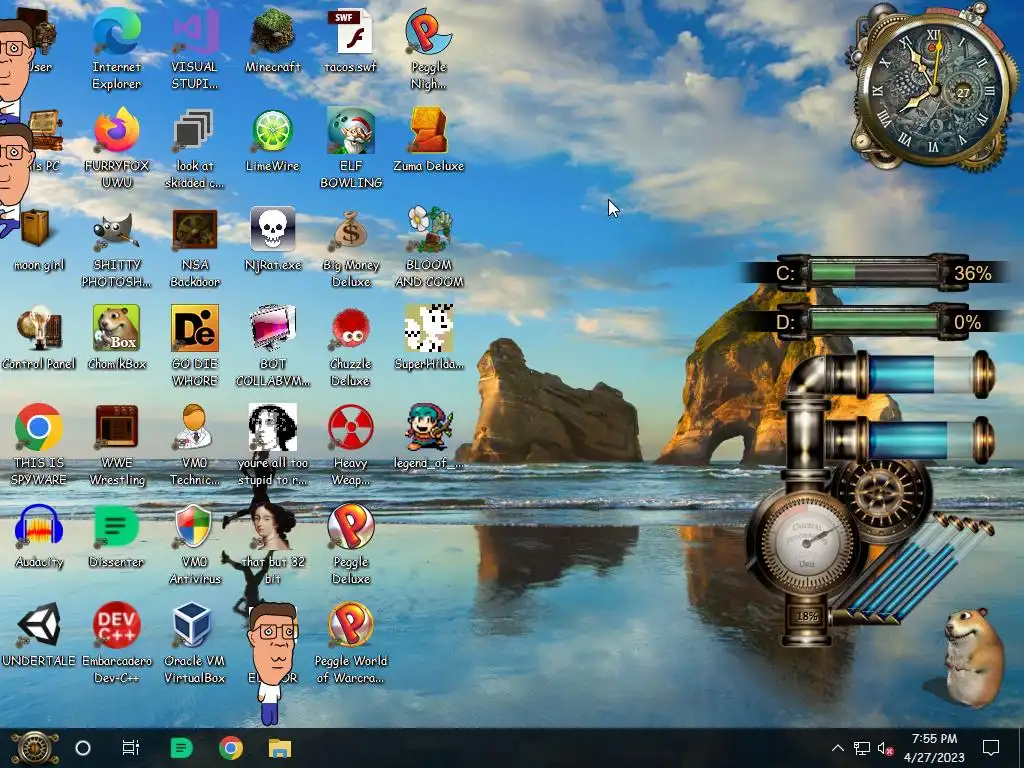Viewport: 1024px width, 768px height.
Task: Select the NjRat.exe skull icon
Action: pyautogui.click(x=272, y=229)
